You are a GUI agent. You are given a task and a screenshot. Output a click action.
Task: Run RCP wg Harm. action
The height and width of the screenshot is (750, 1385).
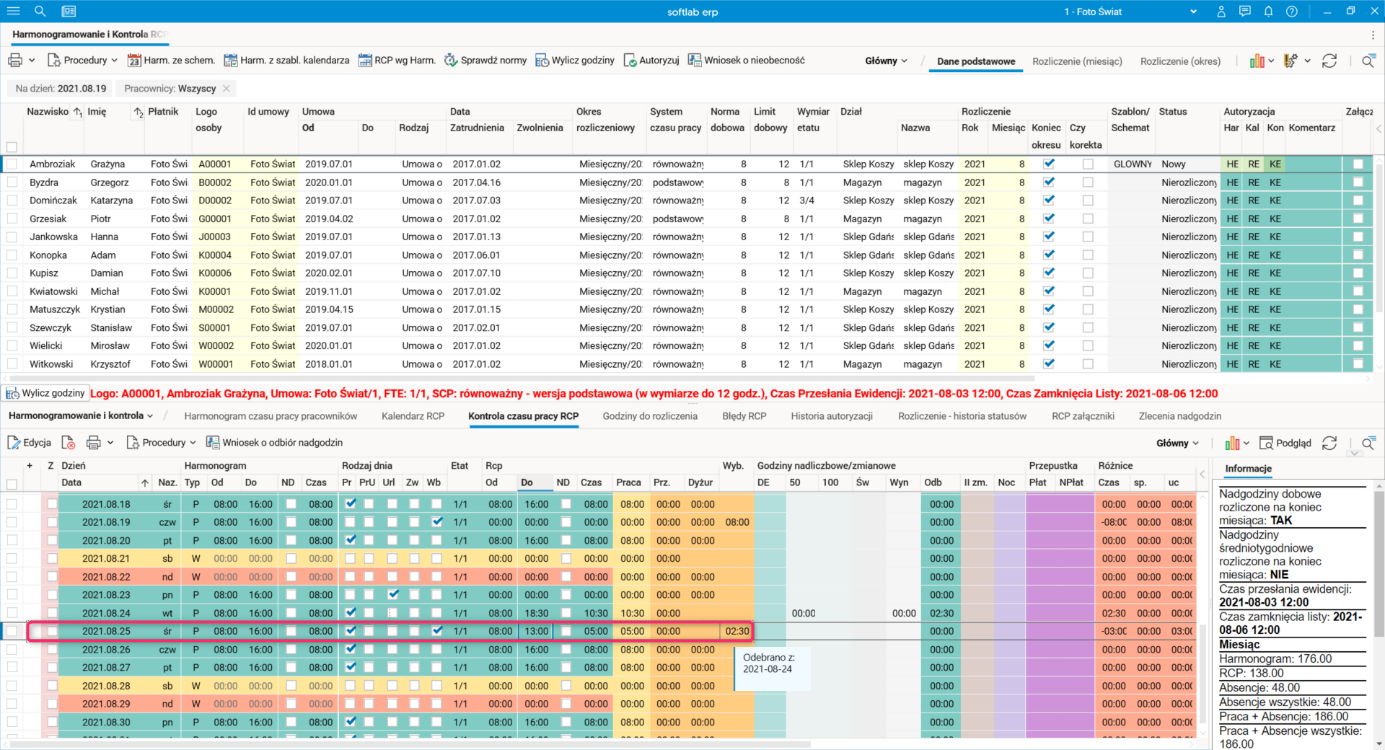tap(397, 60)
